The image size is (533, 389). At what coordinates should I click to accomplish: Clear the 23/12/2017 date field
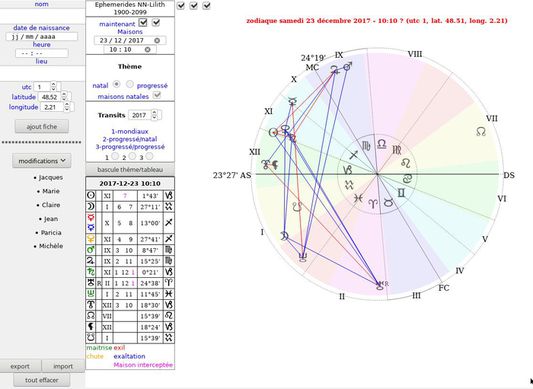pos(157,40)
